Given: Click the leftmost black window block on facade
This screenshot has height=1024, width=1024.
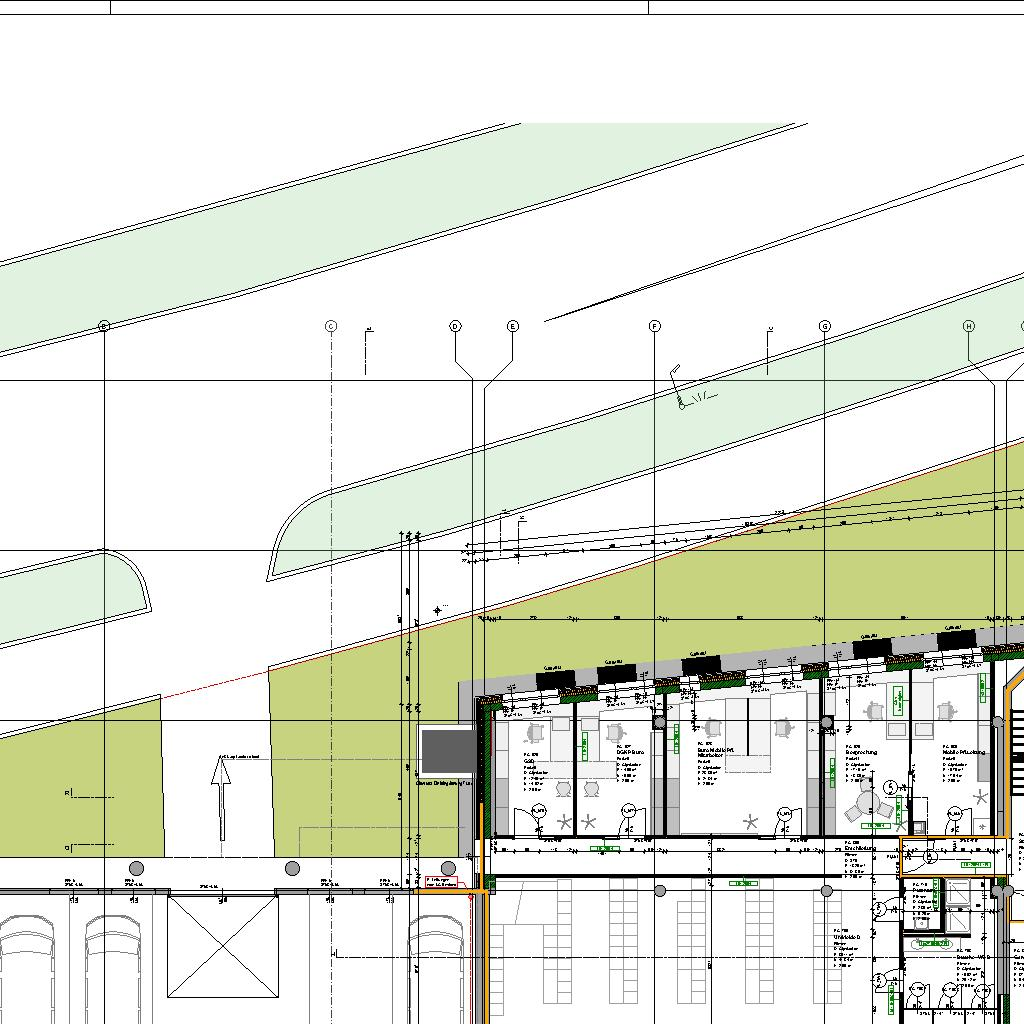Looking at the screenshot, I should [555, 680].
